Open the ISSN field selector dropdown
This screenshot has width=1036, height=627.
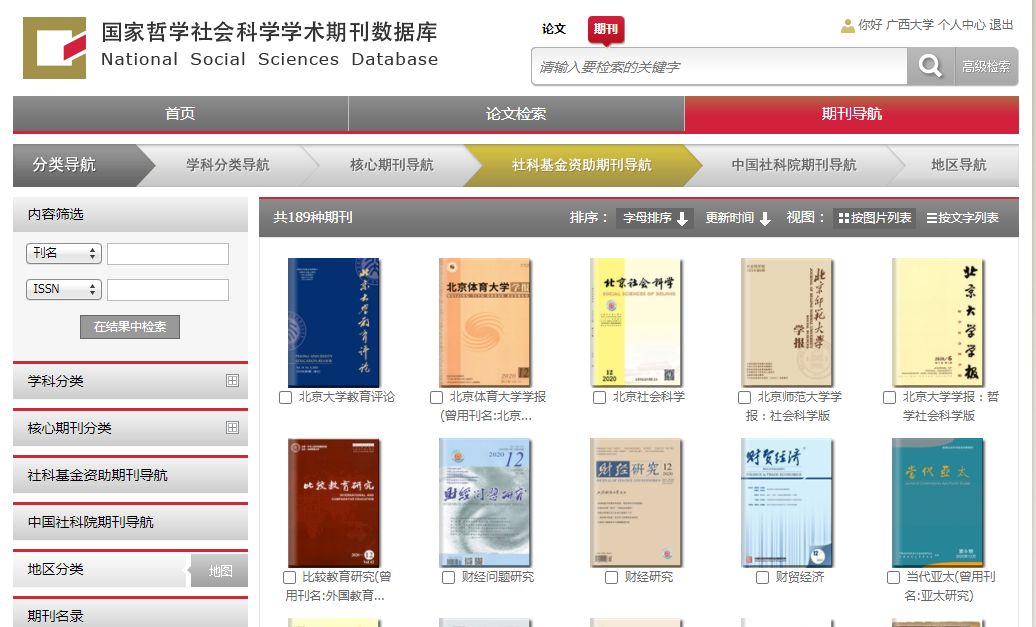click(64, 289)
